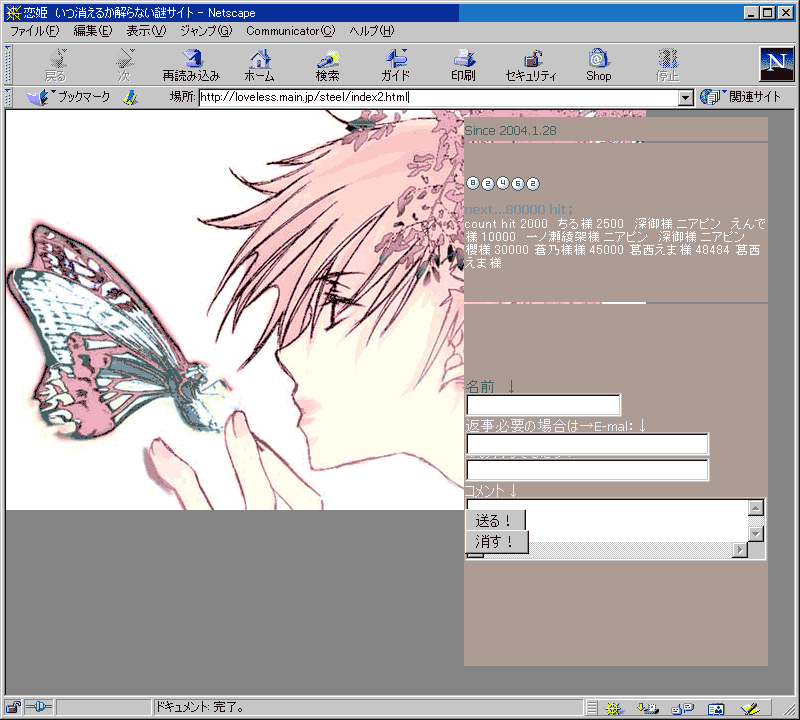Open the home page via ホーム
The height and width of the screenshot is (720, 800).
click(260, 65)
